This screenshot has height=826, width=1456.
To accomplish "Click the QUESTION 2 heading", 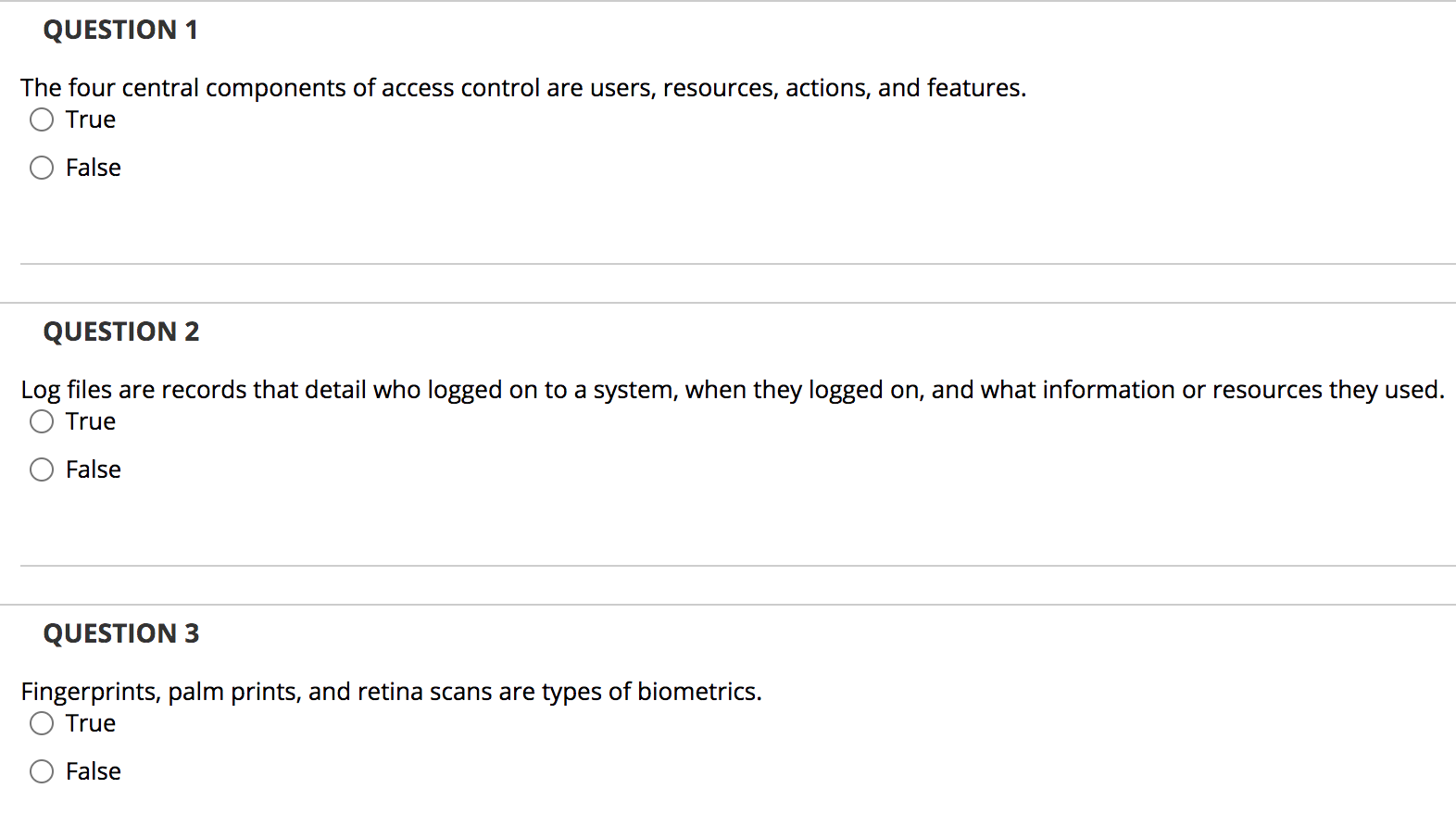I will 121,332.
